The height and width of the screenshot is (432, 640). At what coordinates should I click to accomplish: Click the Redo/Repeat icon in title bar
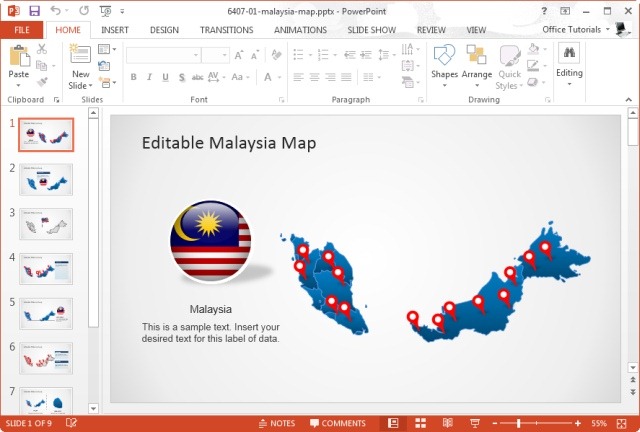pyautogui.click(x=84, y=11)
